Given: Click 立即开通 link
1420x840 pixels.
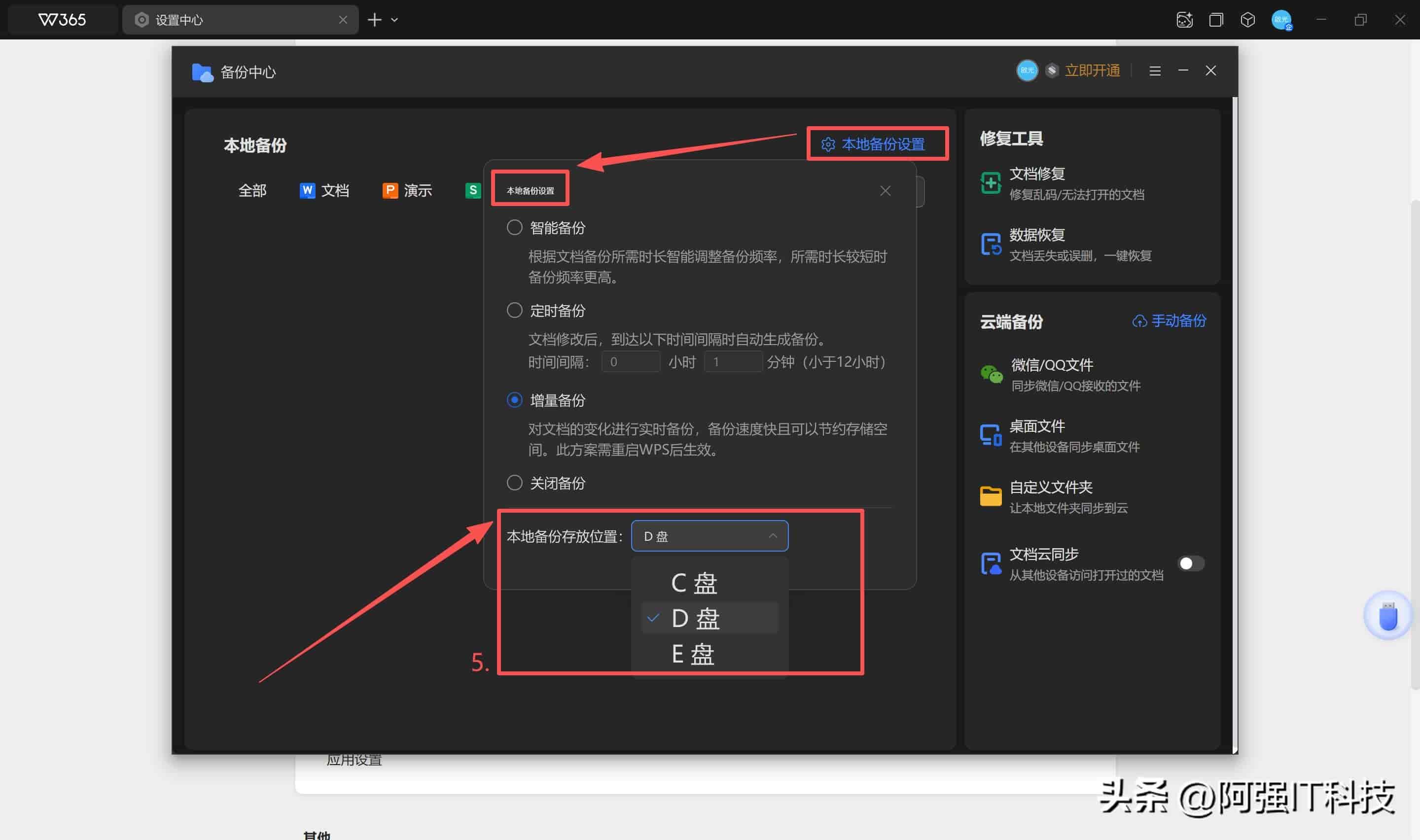Looking at the screenshot, I should [x=1092, y=71].
